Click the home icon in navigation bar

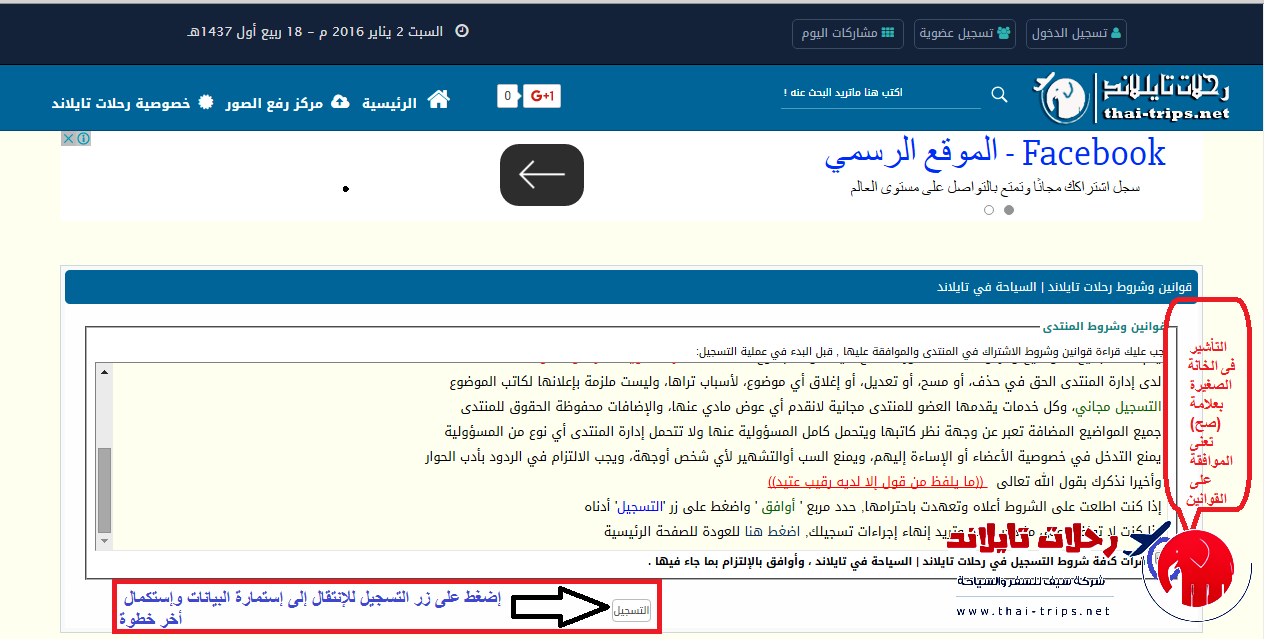438,99
